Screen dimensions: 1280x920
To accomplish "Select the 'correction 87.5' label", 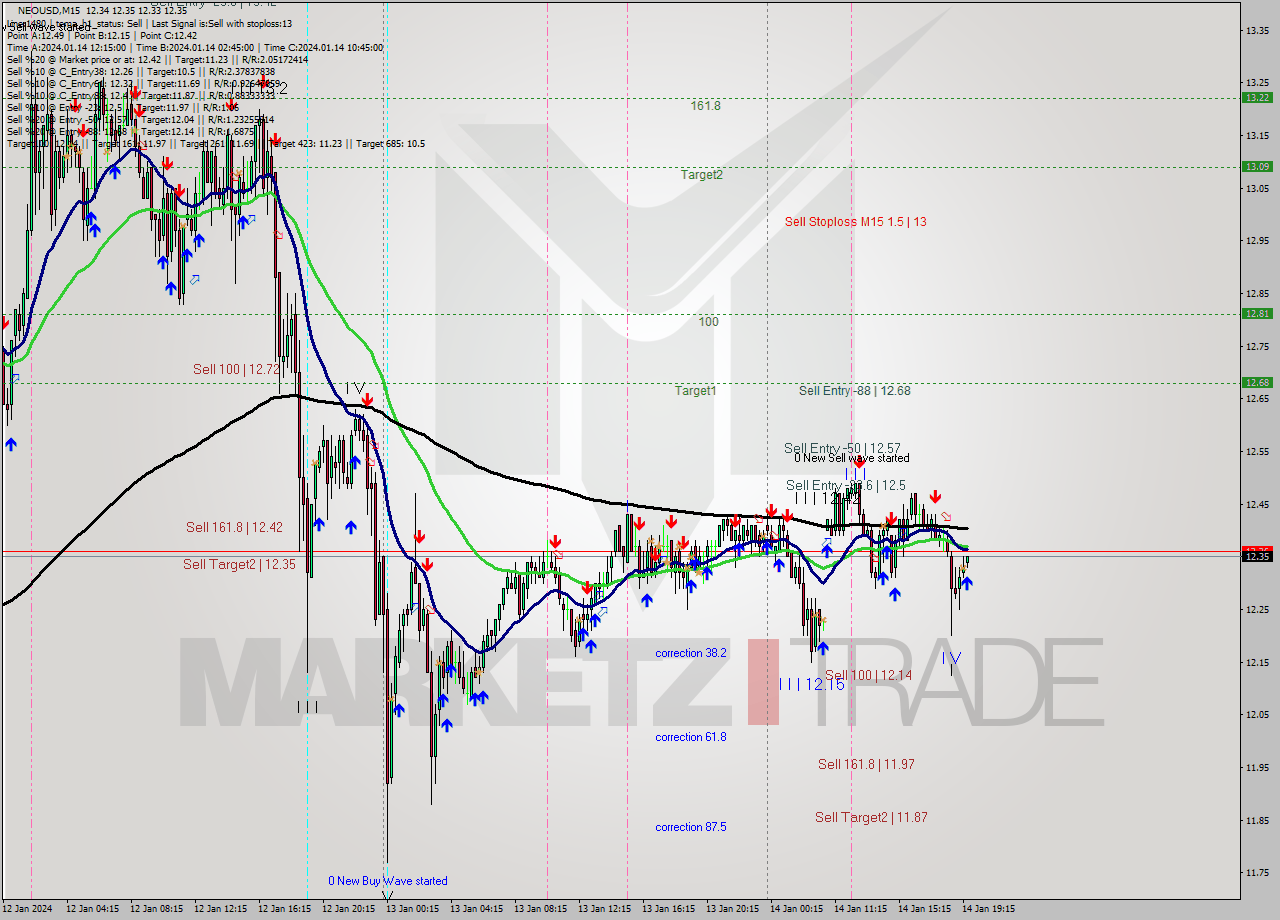I will [x=691, y=827].
